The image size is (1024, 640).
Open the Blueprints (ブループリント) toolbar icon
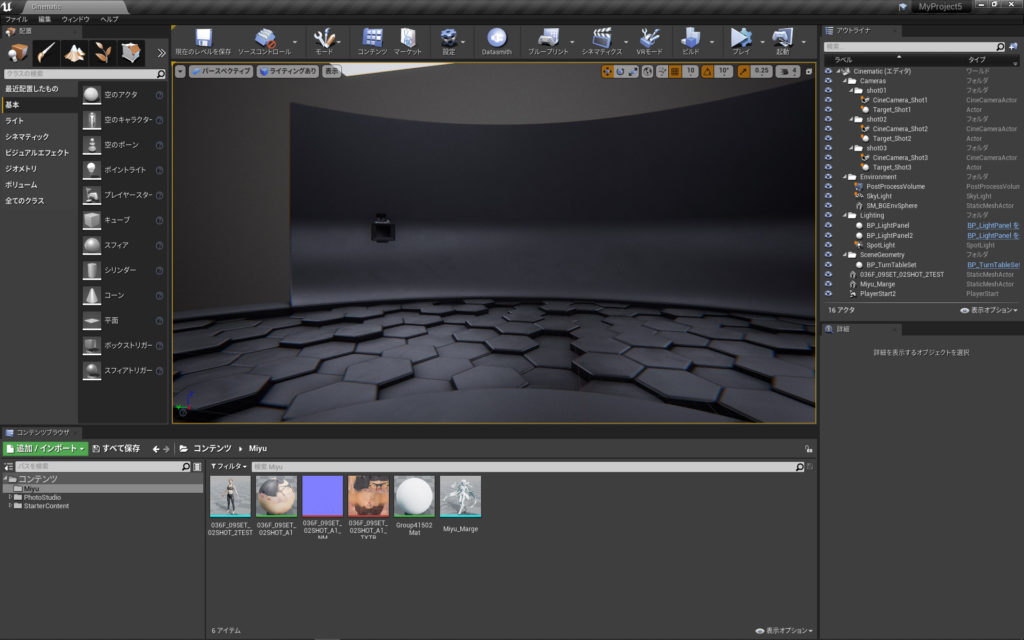547,38
